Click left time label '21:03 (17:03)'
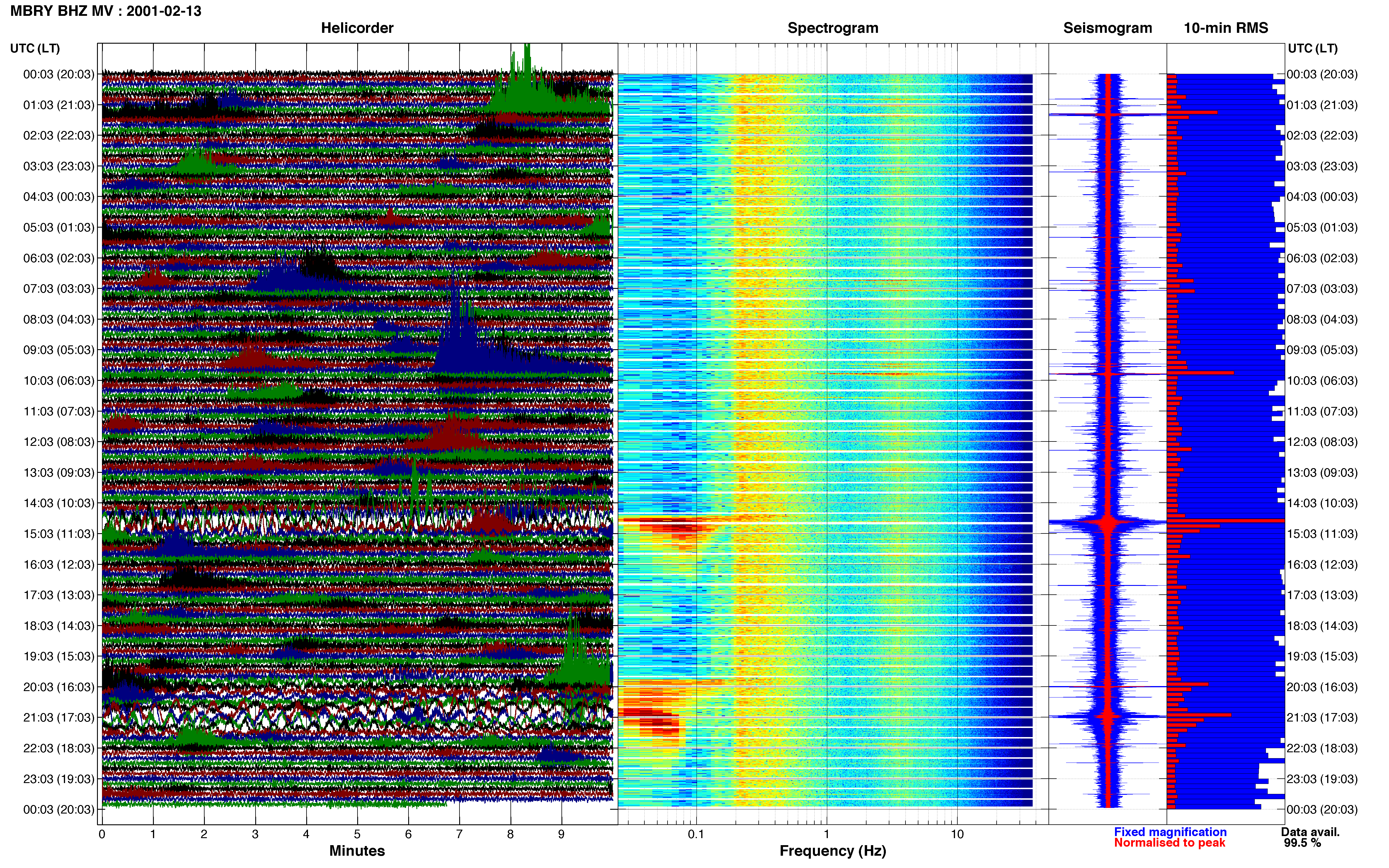 59,718
